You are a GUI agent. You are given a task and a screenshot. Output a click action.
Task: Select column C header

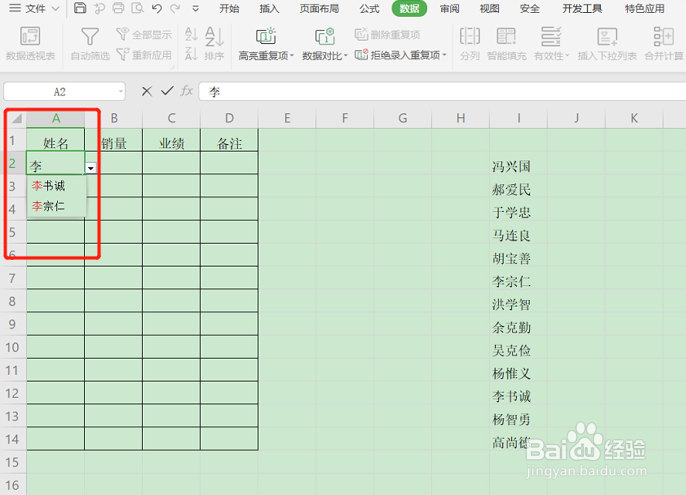[x=172, y=118]
